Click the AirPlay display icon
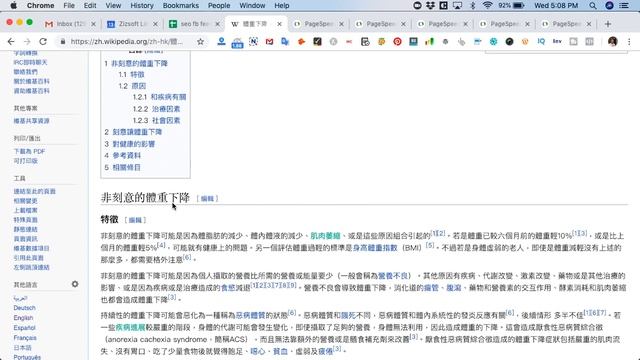This screenshot has height=360, width=640. (457, 6)
